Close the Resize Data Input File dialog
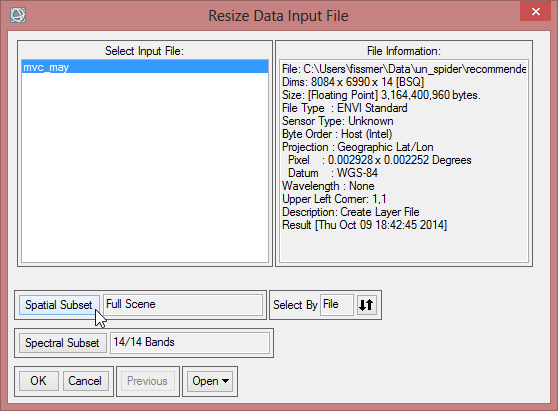Image resolution: width=558 pixels, height=411 pixels. pyautogui.click(x=535, y=11)
